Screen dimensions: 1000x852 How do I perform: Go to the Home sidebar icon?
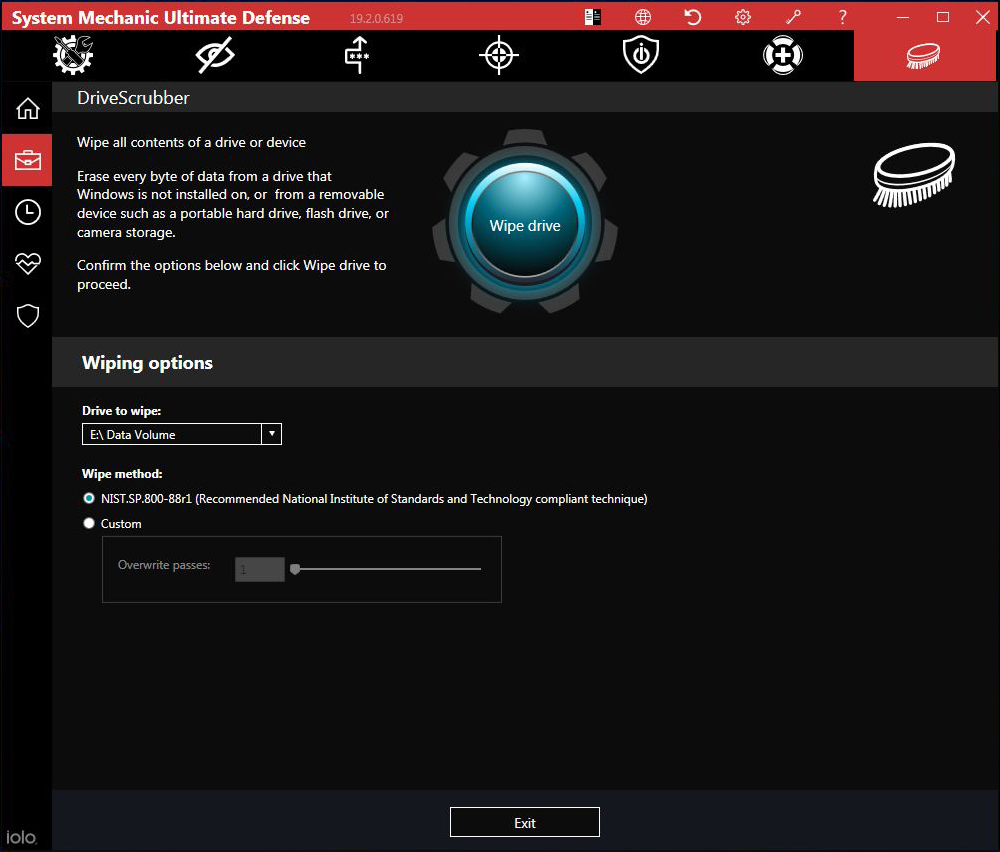click(27, 108)
